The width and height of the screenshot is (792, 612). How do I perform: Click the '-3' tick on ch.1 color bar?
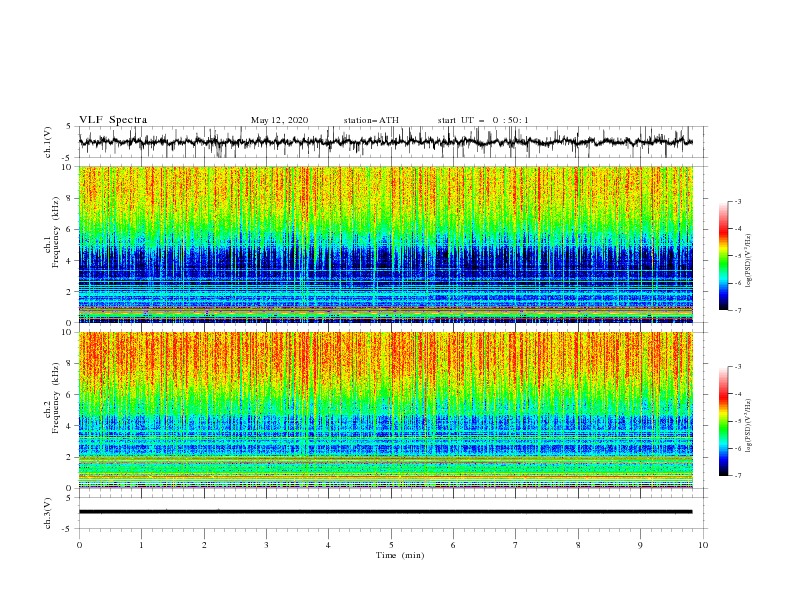click(738, 201)
